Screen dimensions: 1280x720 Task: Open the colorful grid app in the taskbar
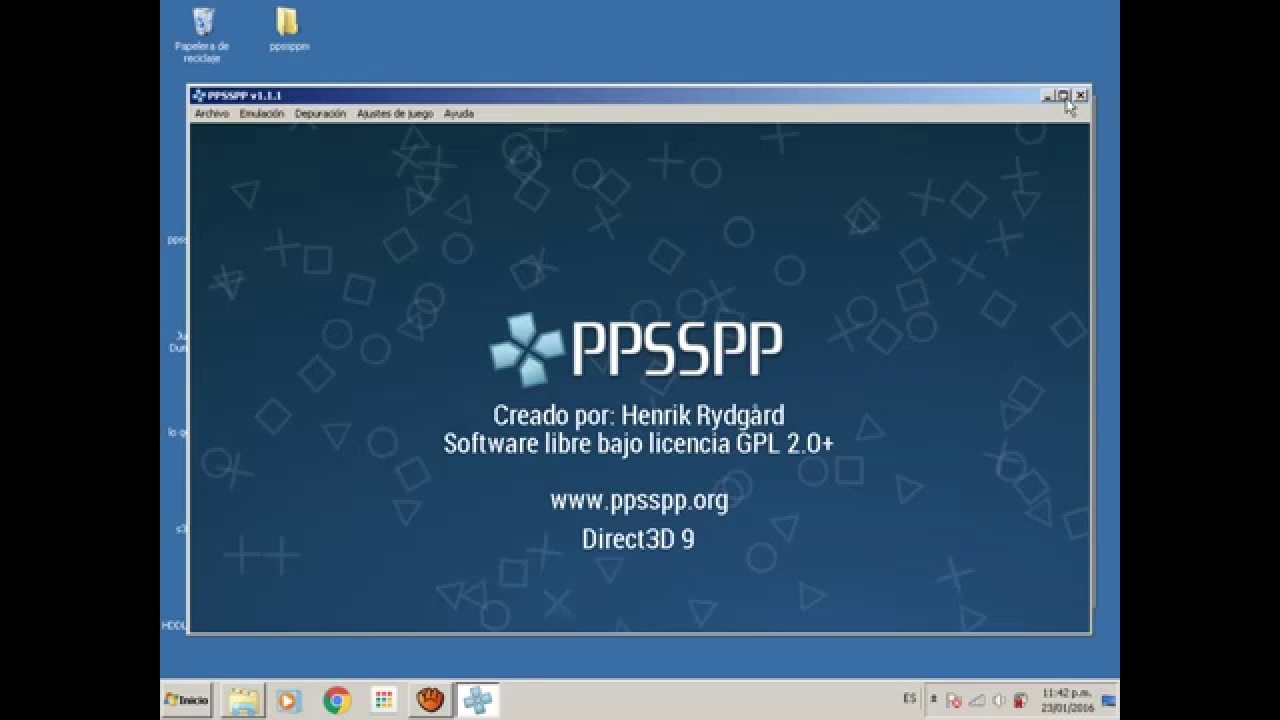pos(384,700)
